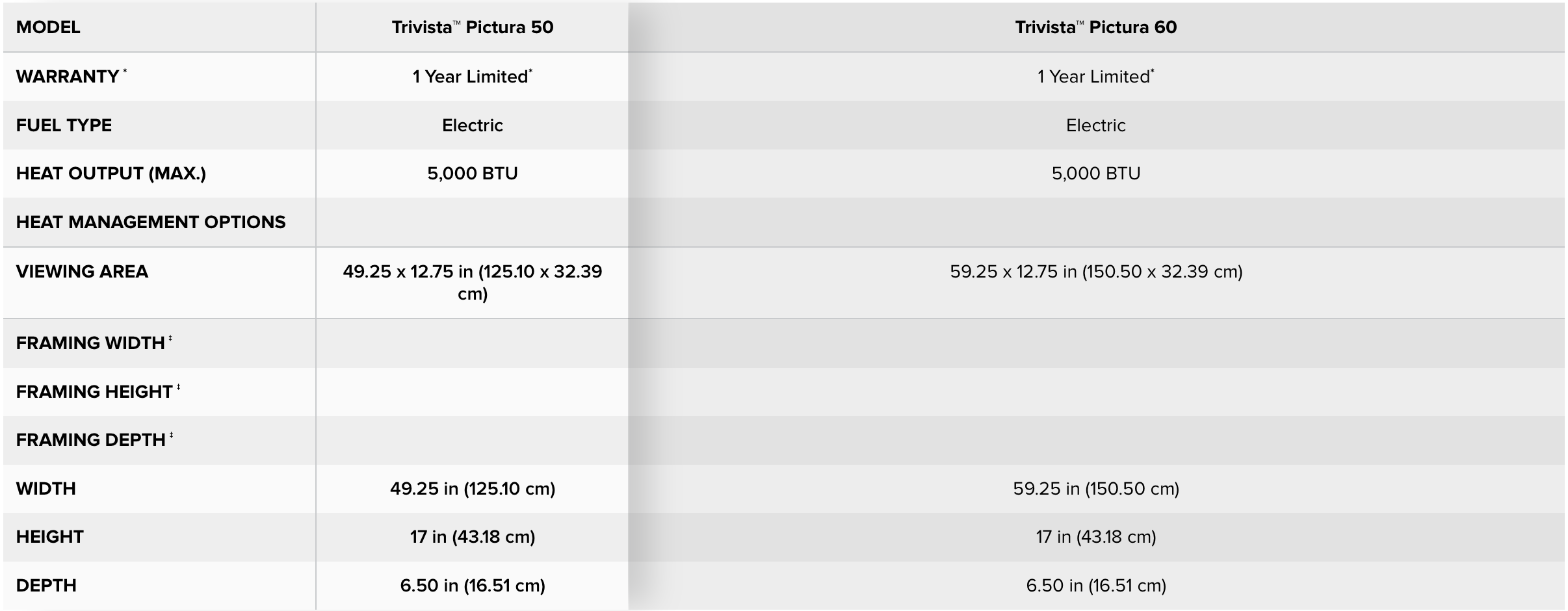Select the FRAMING DEPTH row label
The height and width of the screenshot is (611, 1568).
(x=90, y=440)
